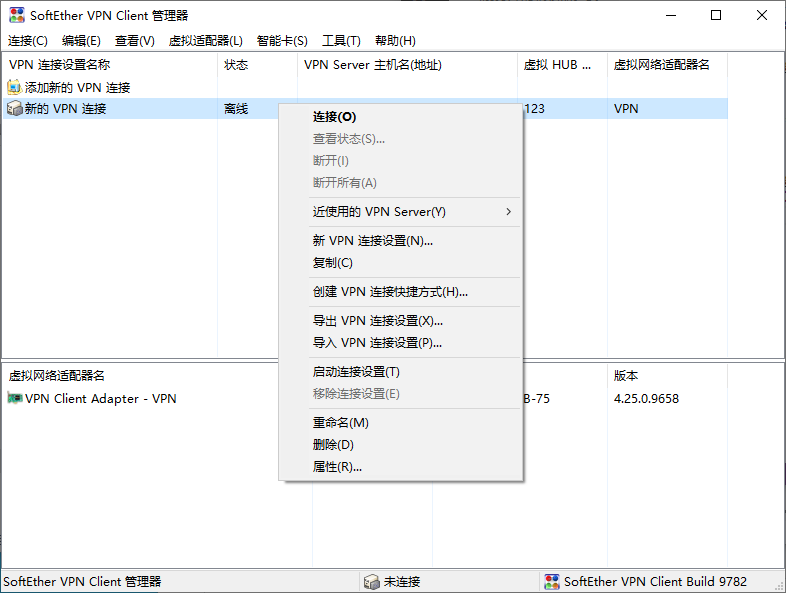The image size is (786, 593).
Task: Open the 虚拟适配器(L) menu
Action: click(x=206, y=41)
